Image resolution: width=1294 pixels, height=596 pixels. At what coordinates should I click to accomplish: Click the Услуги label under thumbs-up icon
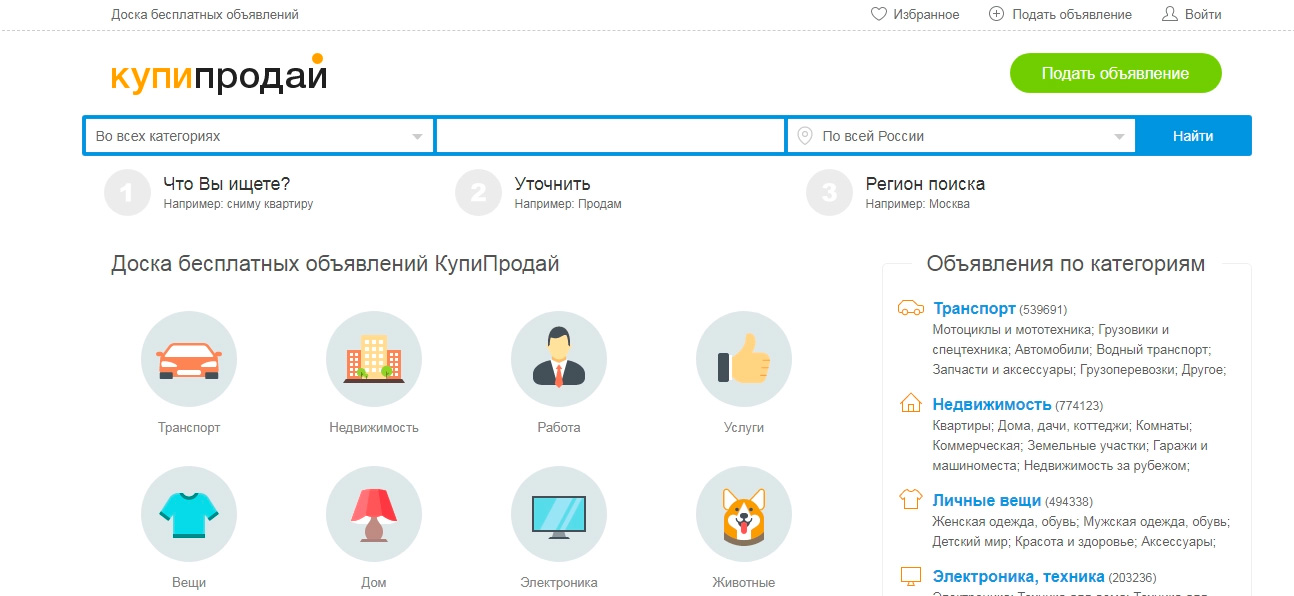(744, 427)
